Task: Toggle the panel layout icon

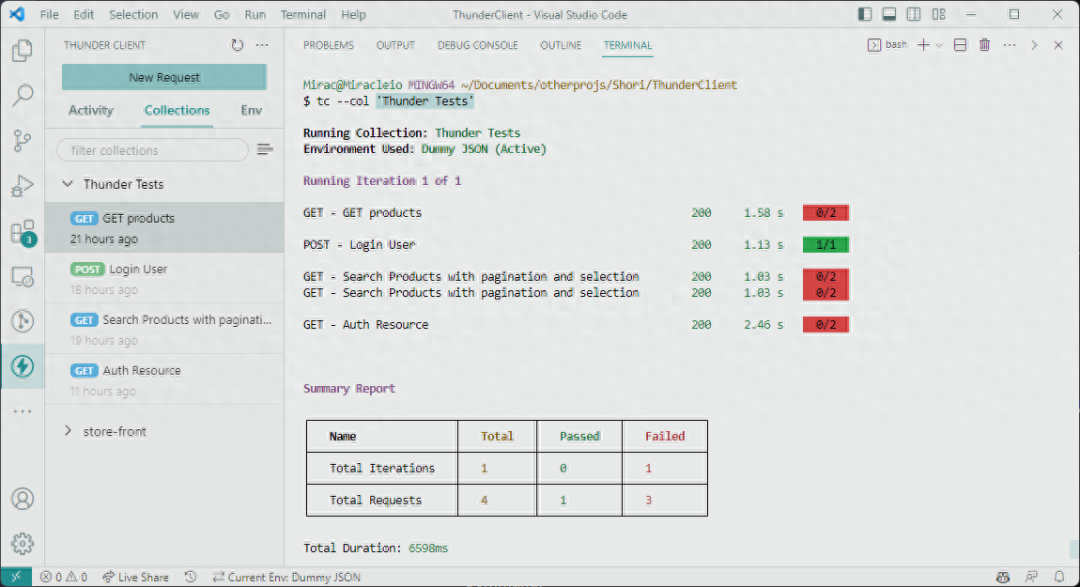Action: click(x=889, y=14)
